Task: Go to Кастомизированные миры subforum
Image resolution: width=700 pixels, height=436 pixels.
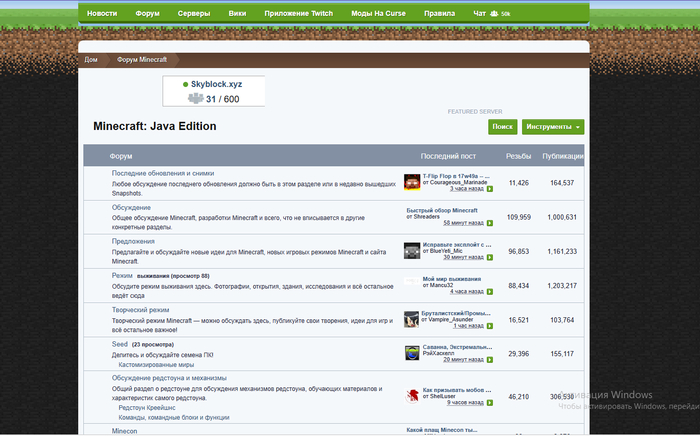Action: 156,365
